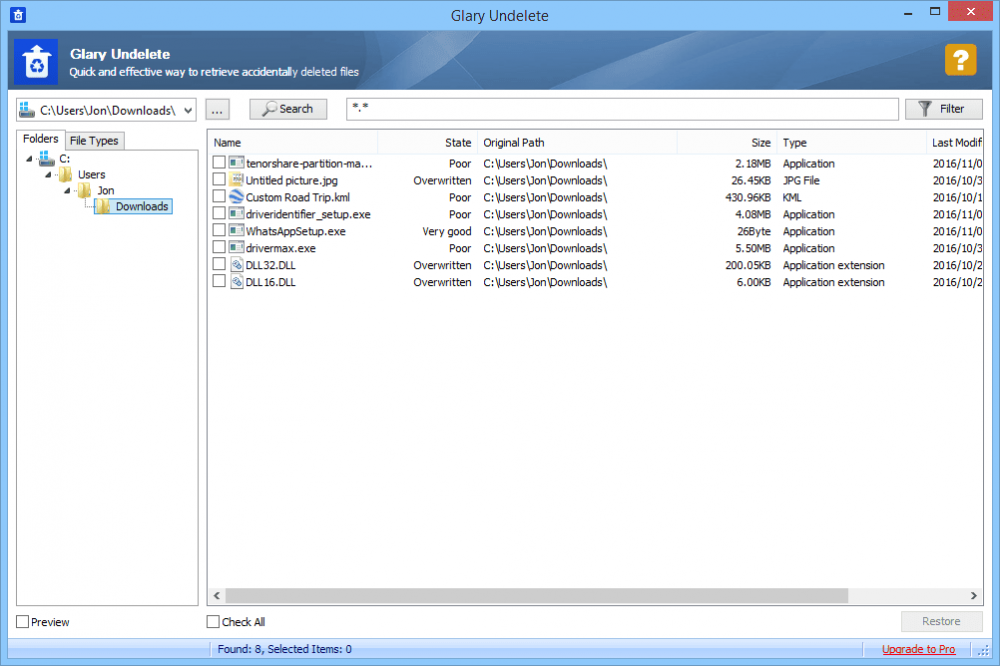
Task: Select the Folders tab
Action: point(41,140)
